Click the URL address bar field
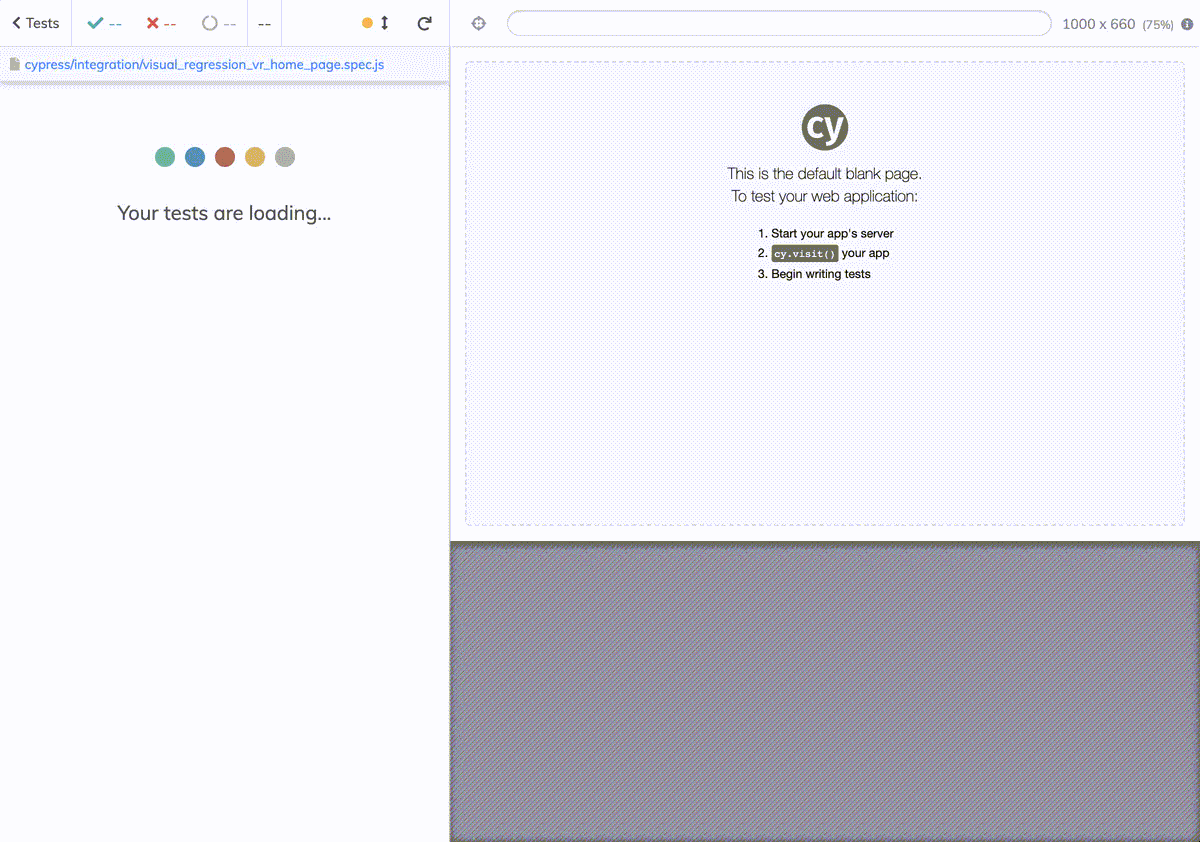 (779, 23)
